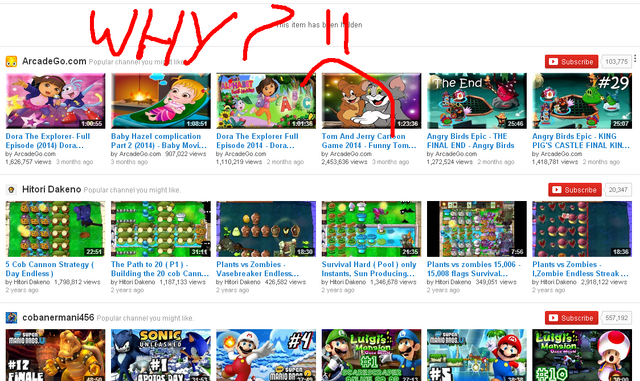Click the '2,918,122 views' text
The height and width of the screenshot is (381, 640).
coord(604,282)
